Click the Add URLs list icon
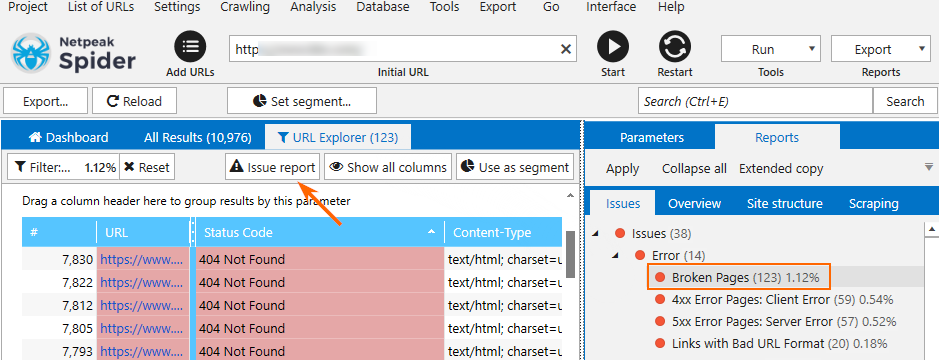 (x=190, y=47)
